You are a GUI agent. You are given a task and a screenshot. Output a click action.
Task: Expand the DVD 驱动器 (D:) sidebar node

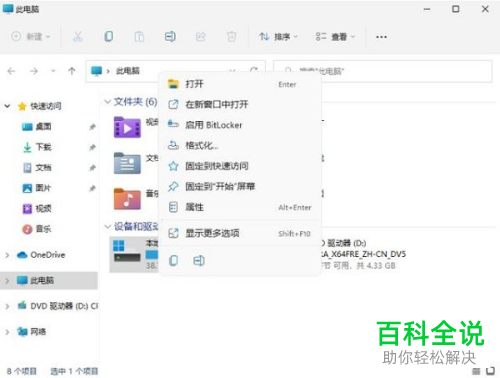pyautogui.click(x=7, y=306)
